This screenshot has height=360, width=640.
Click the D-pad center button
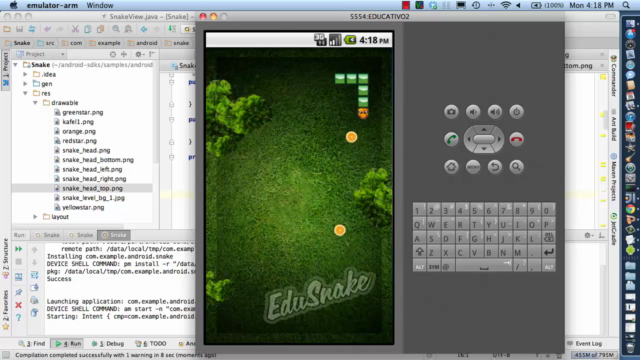click(x=484, y=139)
